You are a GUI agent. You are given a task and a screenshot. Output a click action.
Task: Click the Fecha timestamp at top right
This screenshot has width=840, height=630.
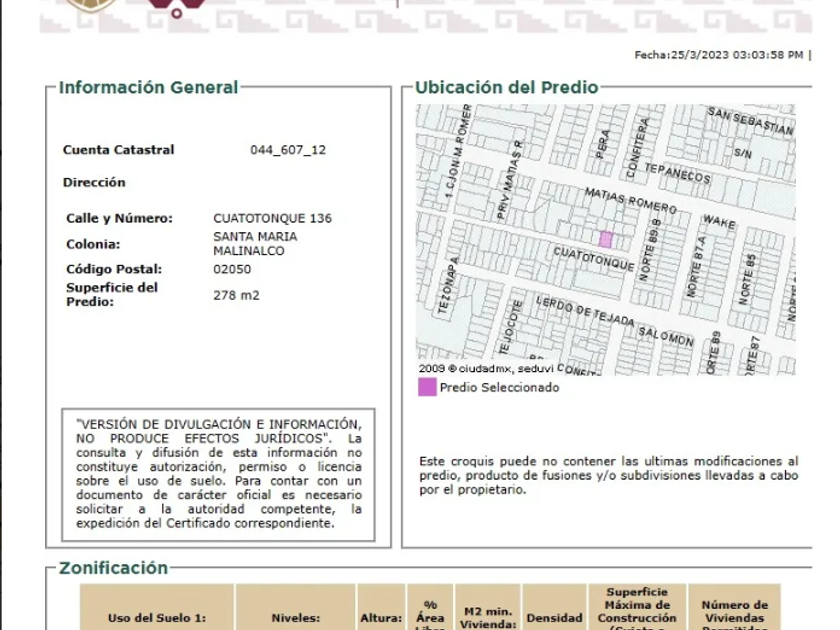718,55
